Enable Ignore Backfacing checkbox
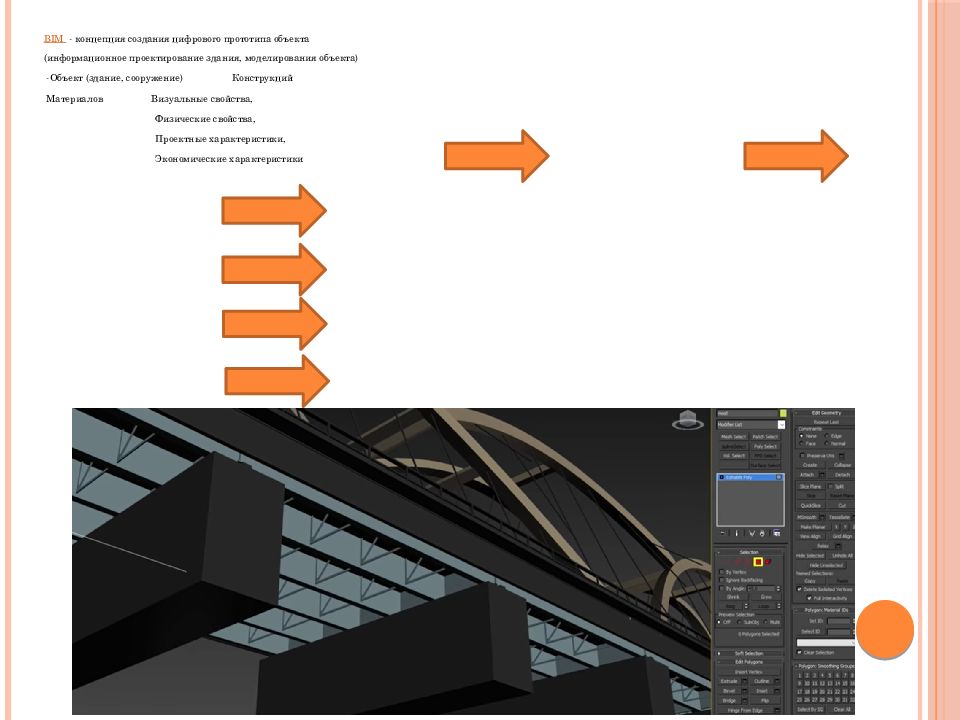The image size is (960, 720). 721,580
